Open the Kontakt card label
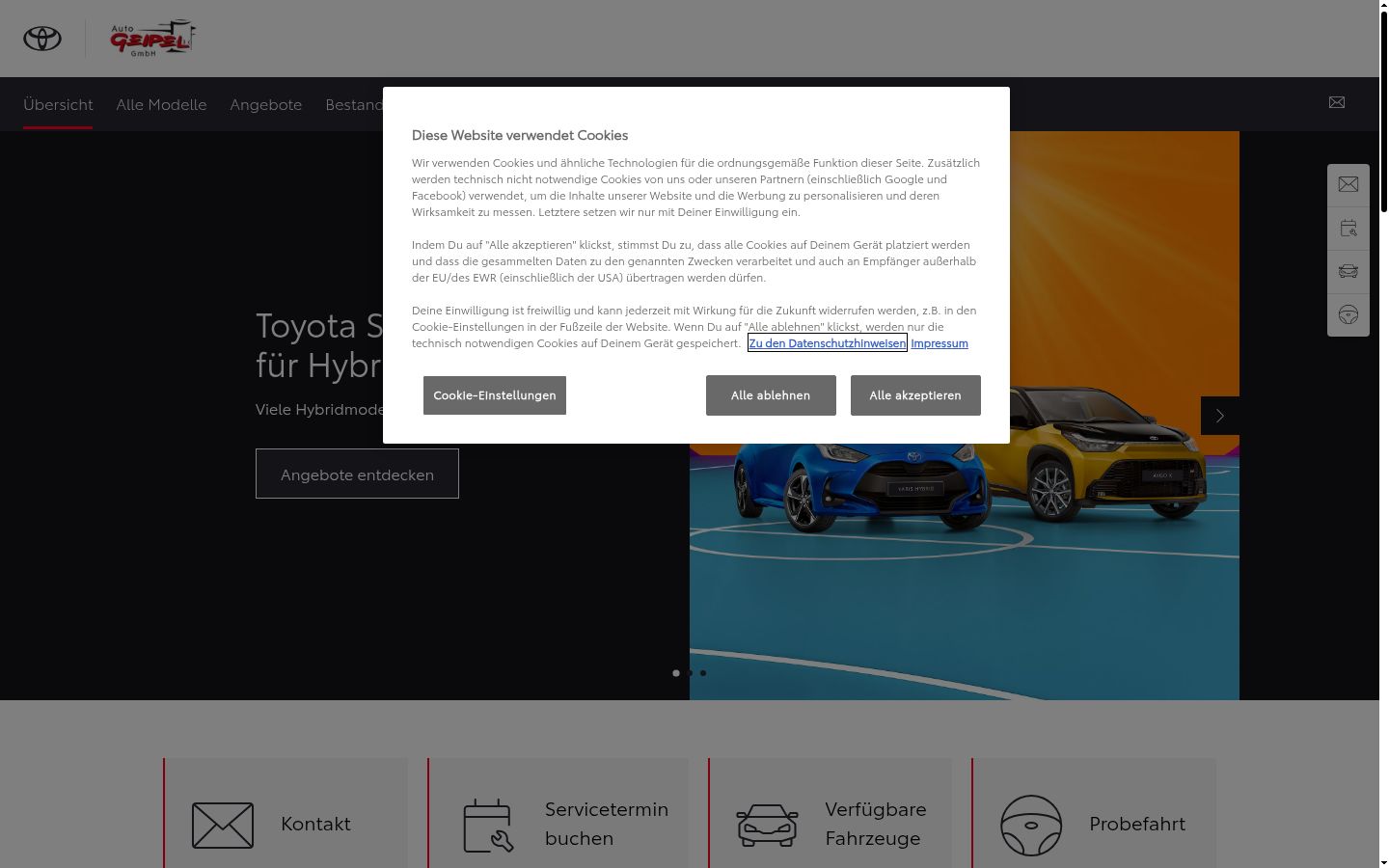Screen dimensions: 1389x868 315,824
